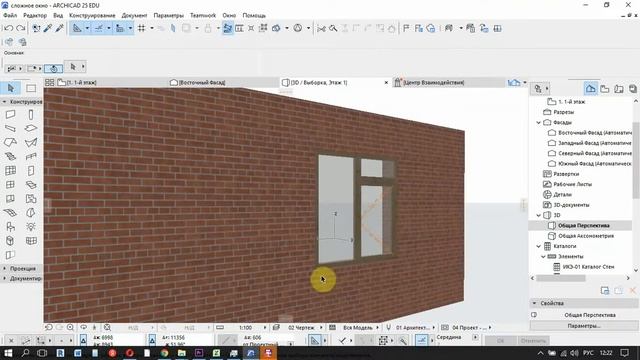The width and height of the screenshot is (640, 360).
Task: Select the Door tool in toolbox
Action: [31, 171]
